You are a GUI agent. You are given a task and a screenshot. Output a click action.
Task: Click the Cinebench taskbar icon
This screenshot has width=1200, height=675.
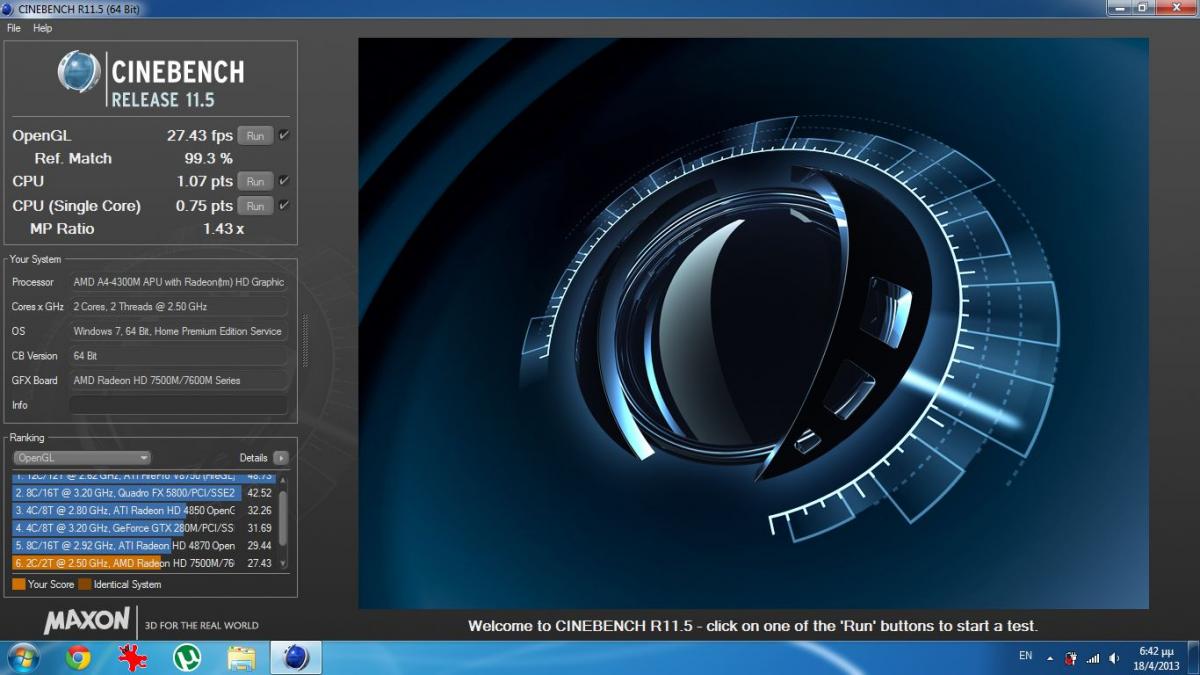point(295,657)
